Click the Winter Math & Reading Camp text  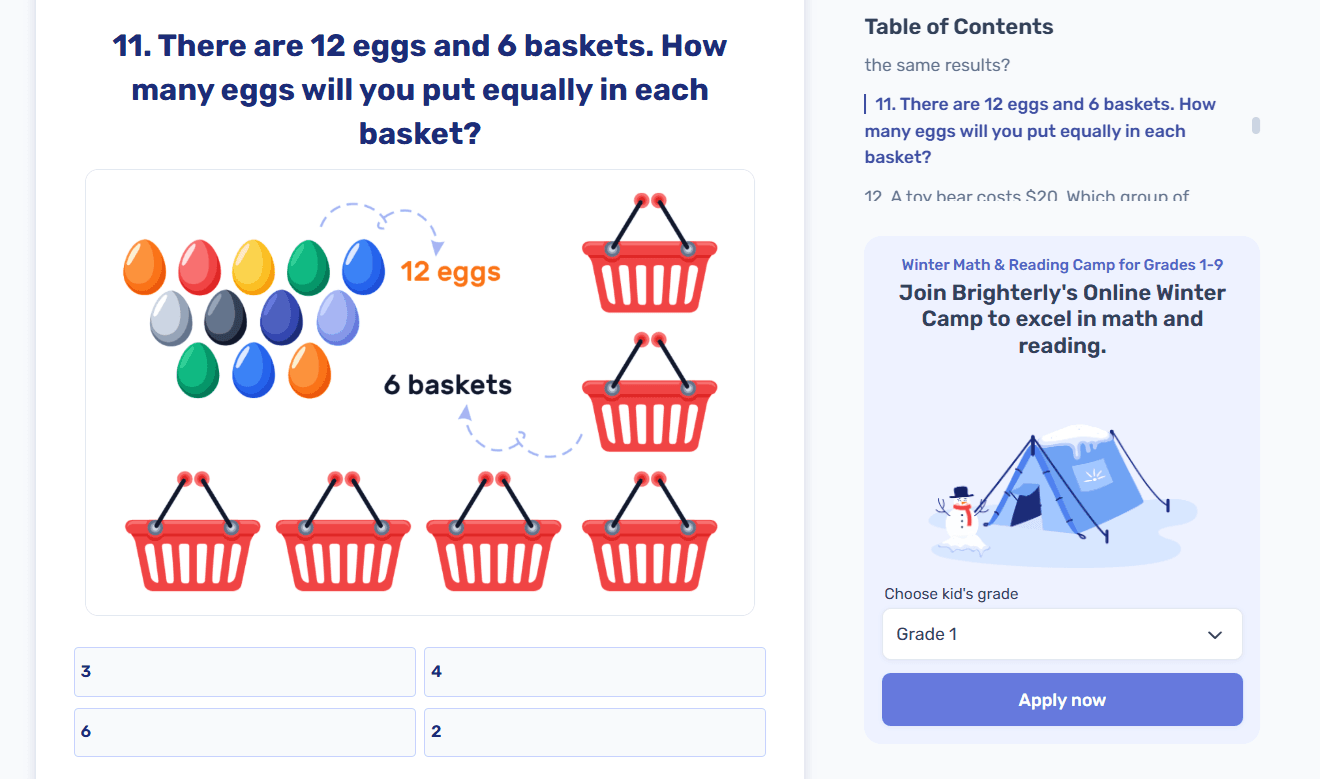click(1061, 265)
